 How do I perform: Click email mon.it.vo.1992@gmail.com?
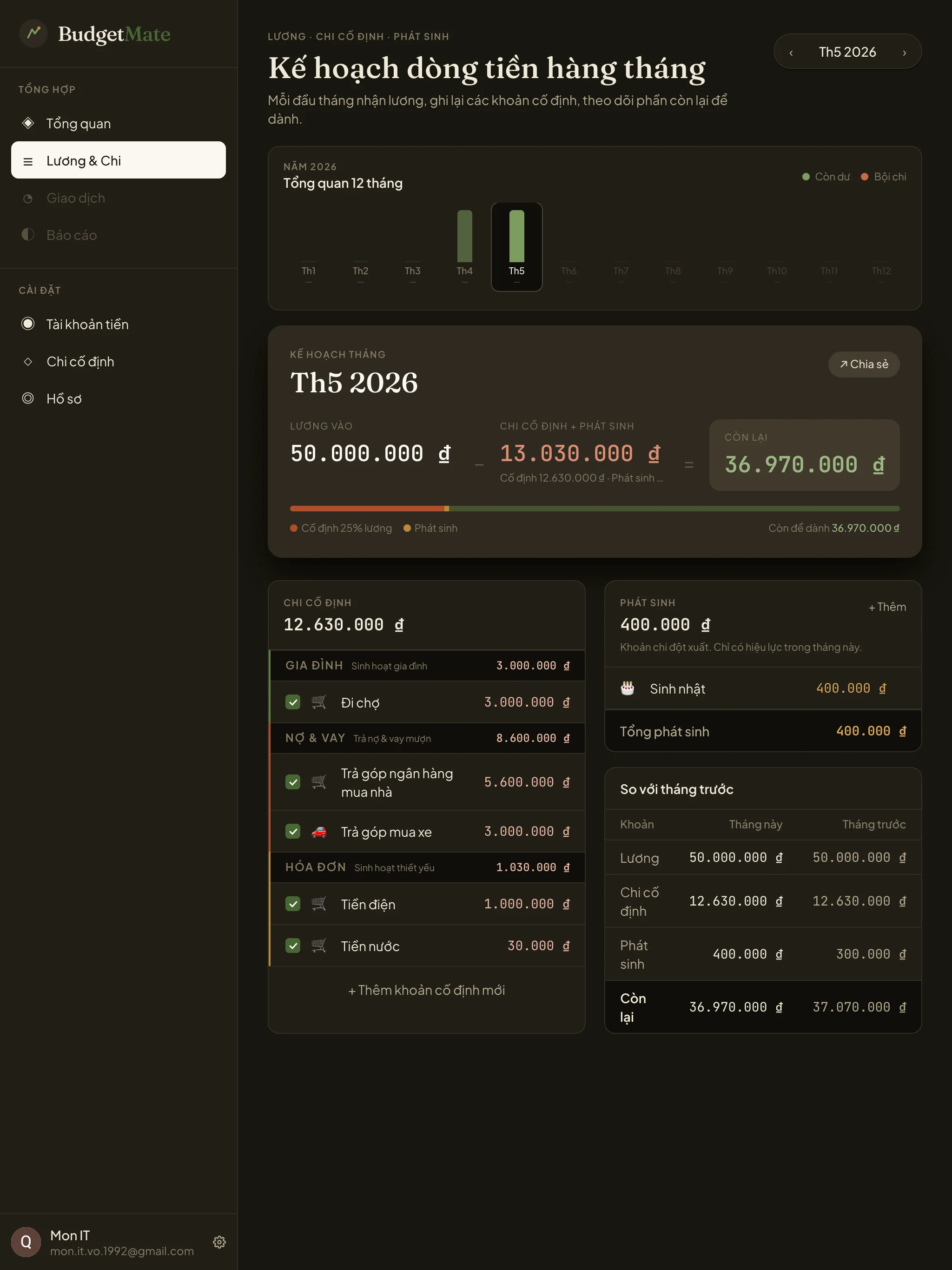122,1251
